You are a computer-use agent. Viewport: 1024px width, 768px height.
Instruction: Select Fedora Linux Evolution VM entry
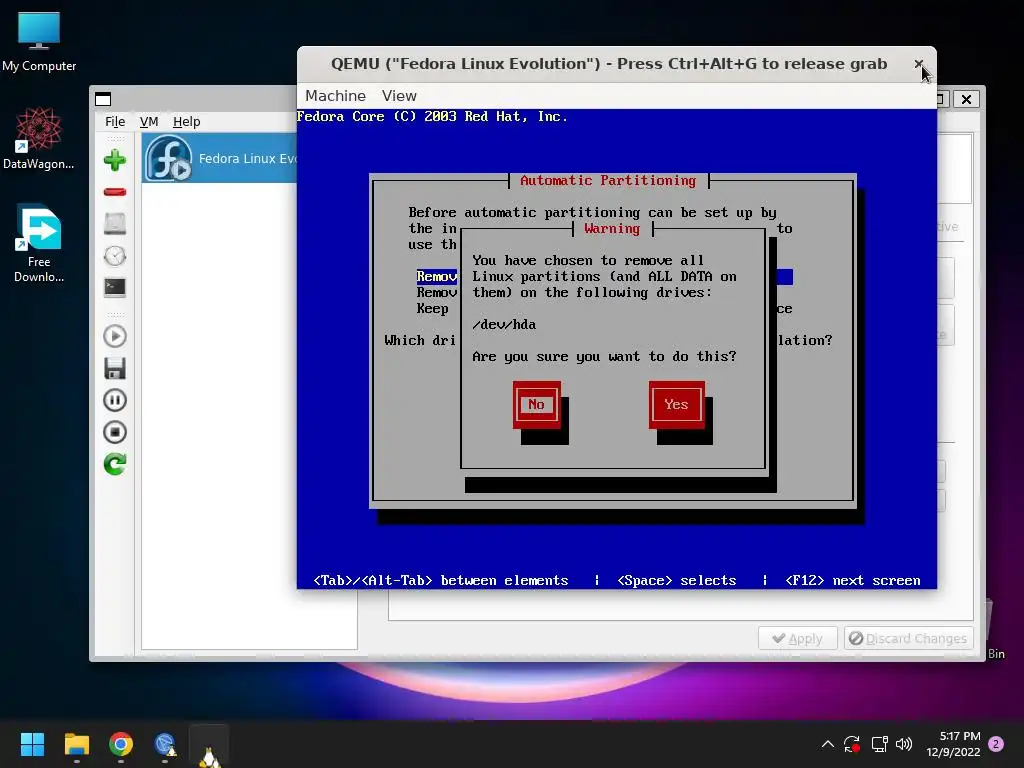pos(220,158)
